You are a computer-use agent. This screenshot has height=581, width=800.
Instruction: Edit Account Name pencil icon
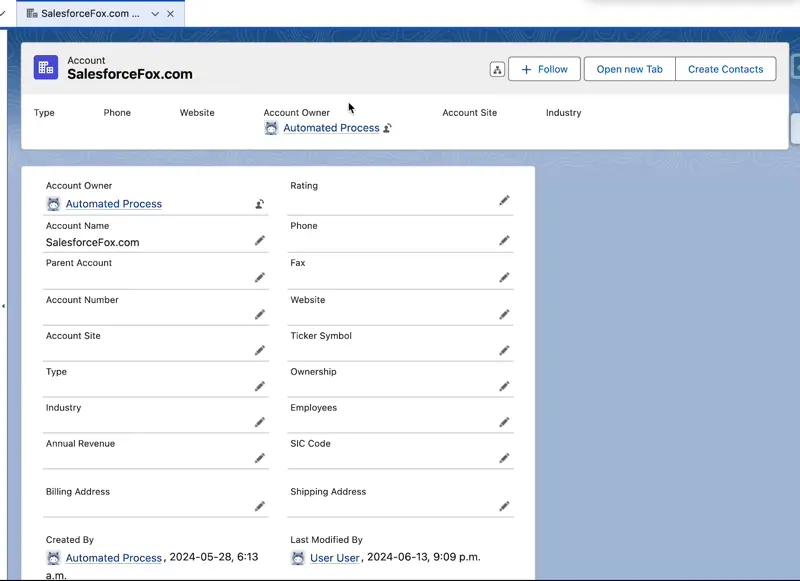260,240
